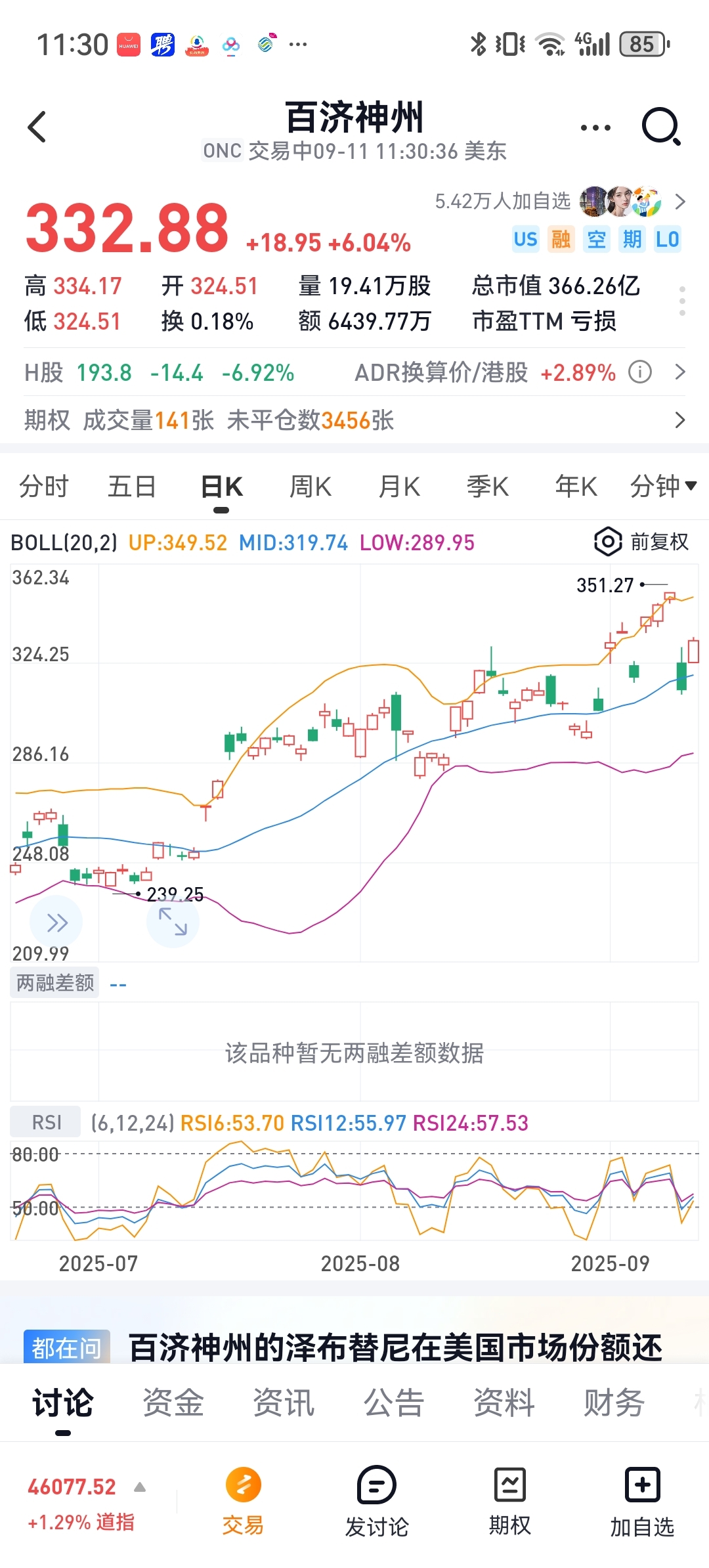This screenshot has height=1568, width=709.
Task: Open the three-dot more menu in header
Action: (x=595, y=127)
